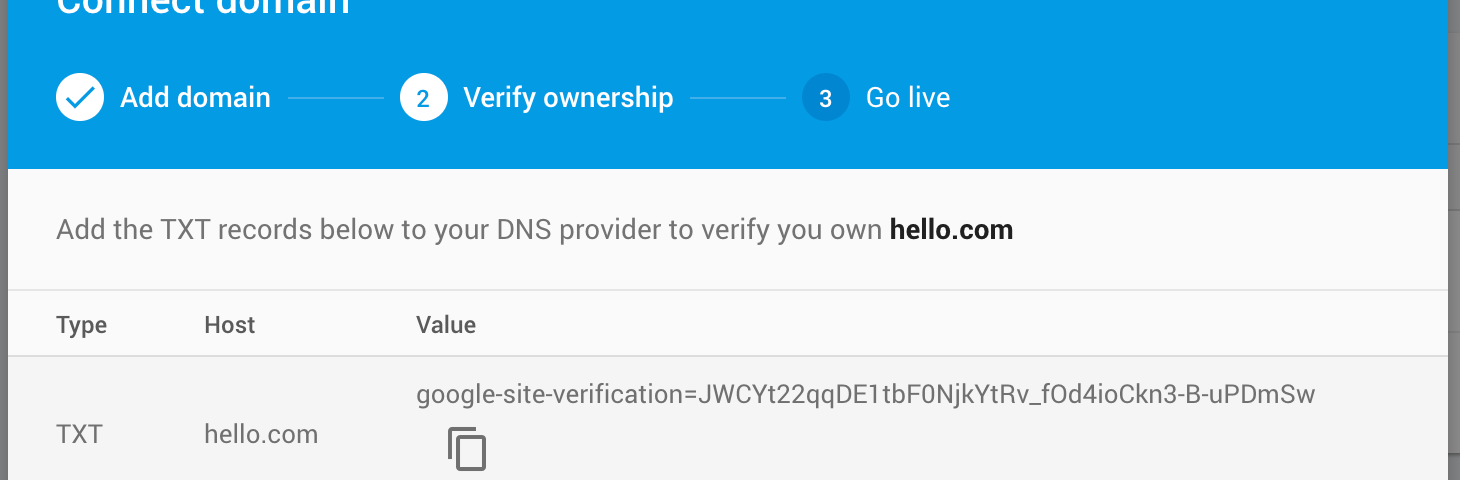1460x480 pixels.
Task: Click the checkmark icon for Add domain
Action: click(80, 98)
